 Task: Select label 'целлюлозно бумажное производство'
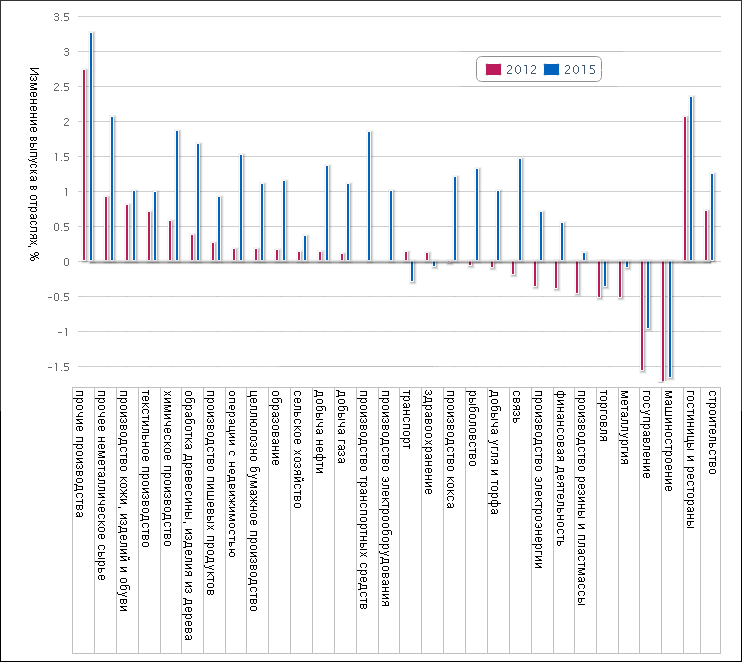click(x=254, y=501)
